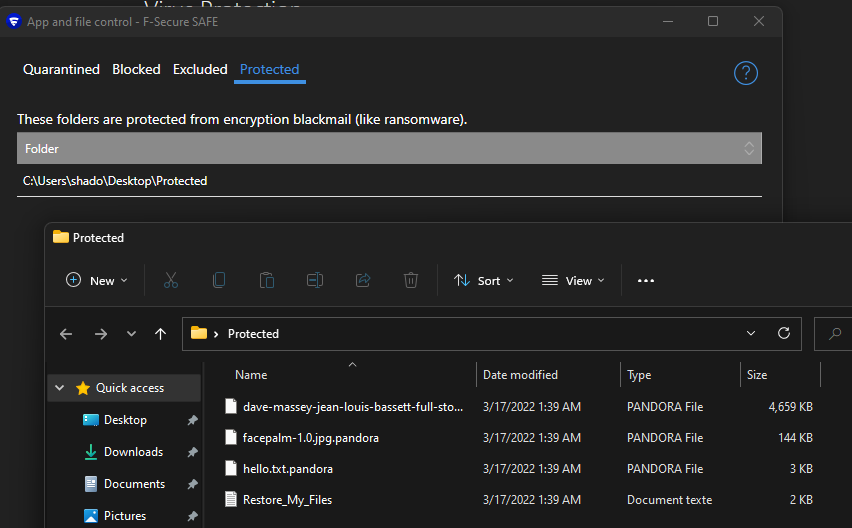Sort list by the Folder column header
This screenshot has width=852, height=528.
tap(389, 148)
